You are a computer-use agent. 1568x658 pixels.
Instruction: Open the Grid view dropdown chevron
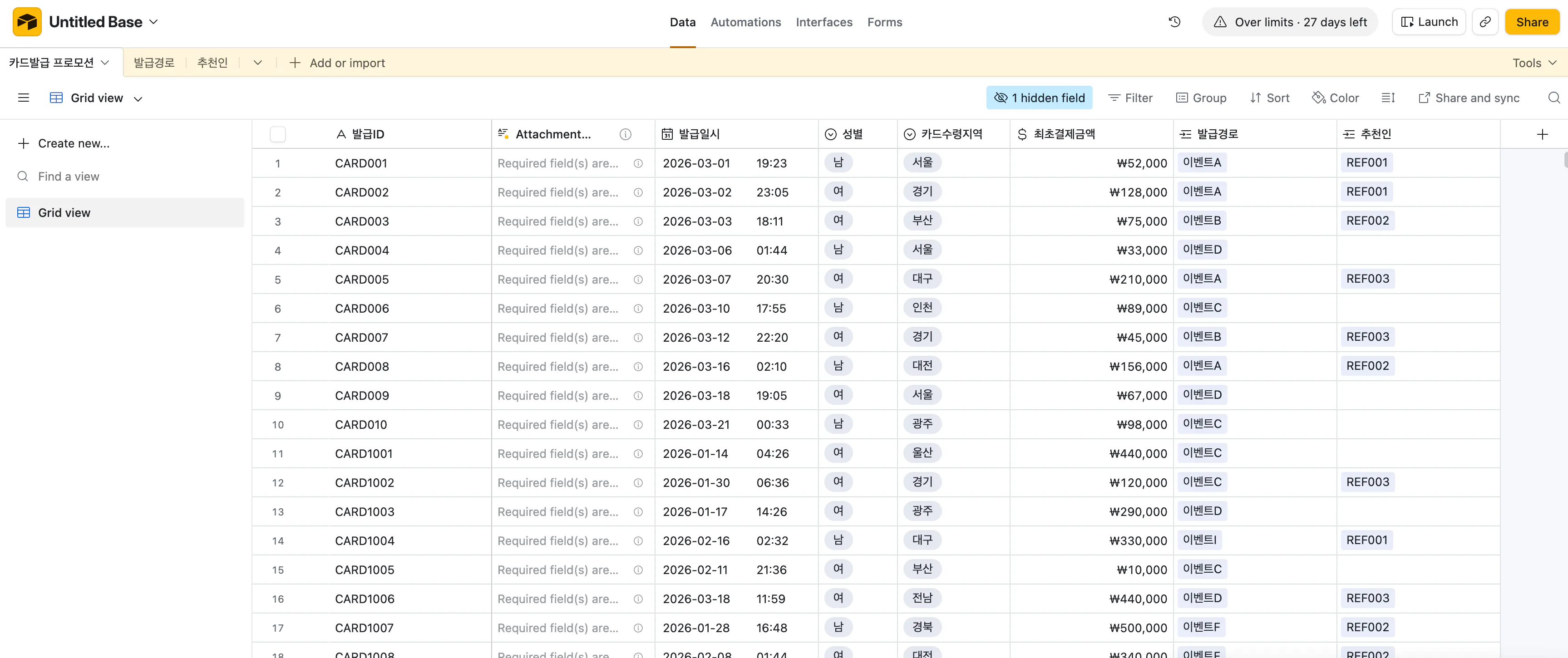138,98
